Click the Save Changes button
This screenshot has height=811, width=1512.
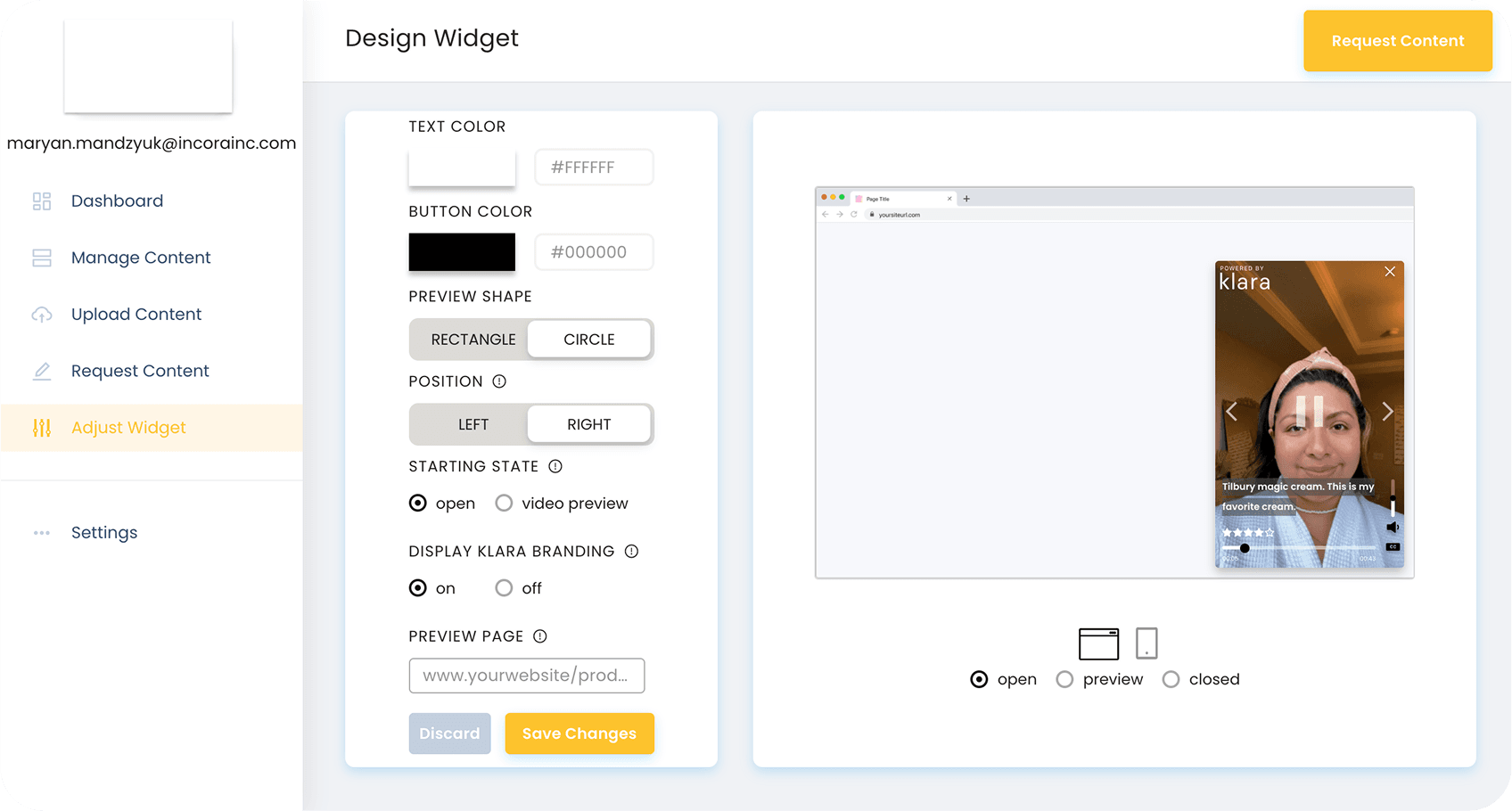(x=579, y=733)
